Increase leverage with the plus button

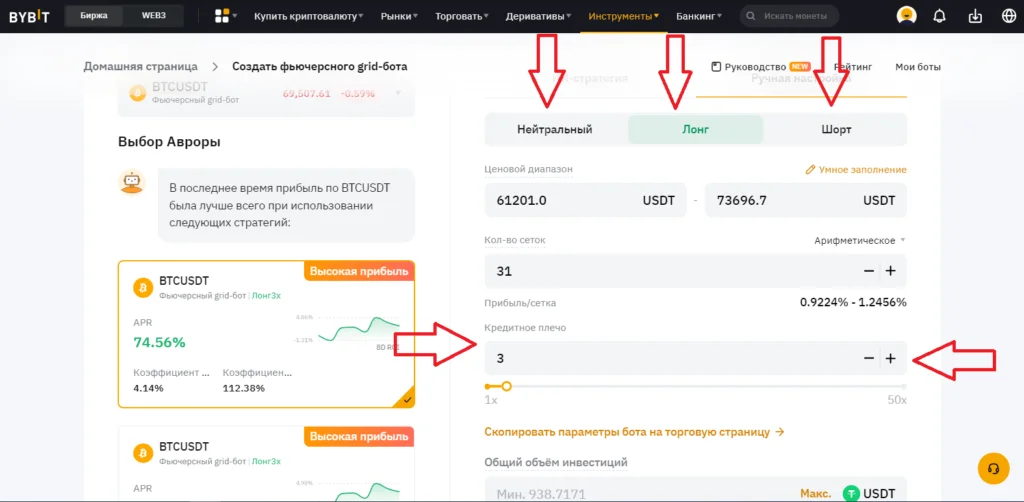click(x=890, y=359)
